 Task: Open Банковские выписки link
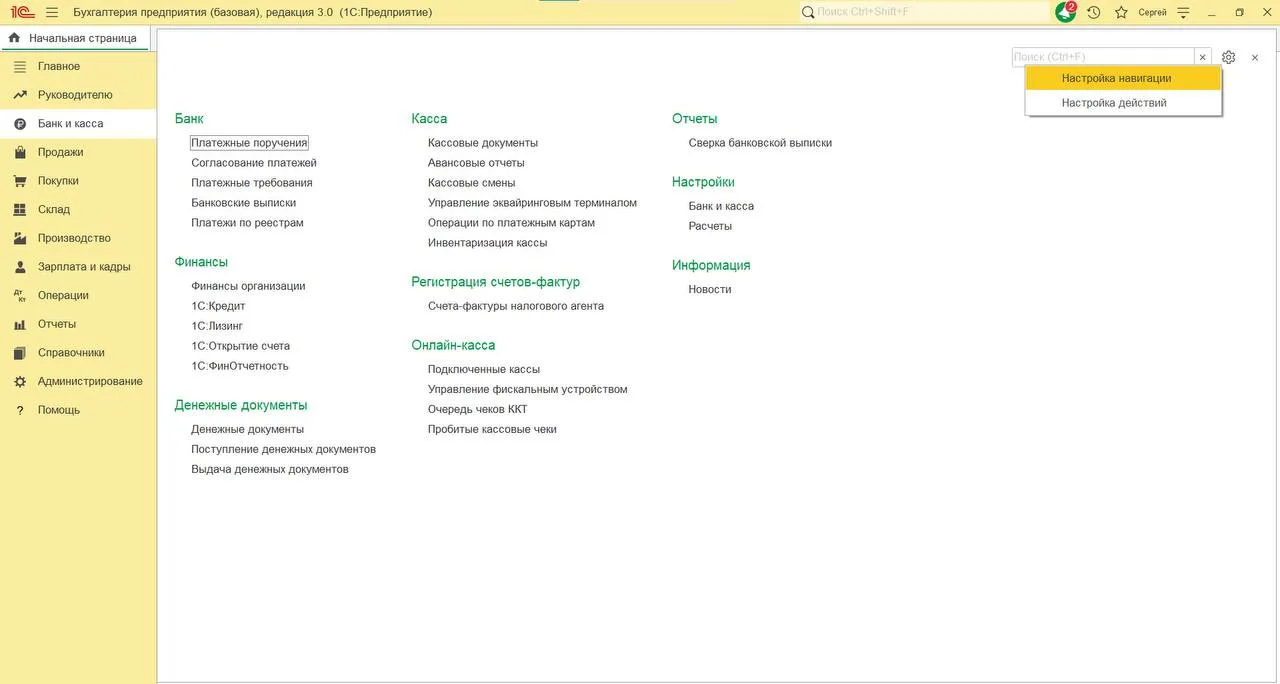pos(244,203)
